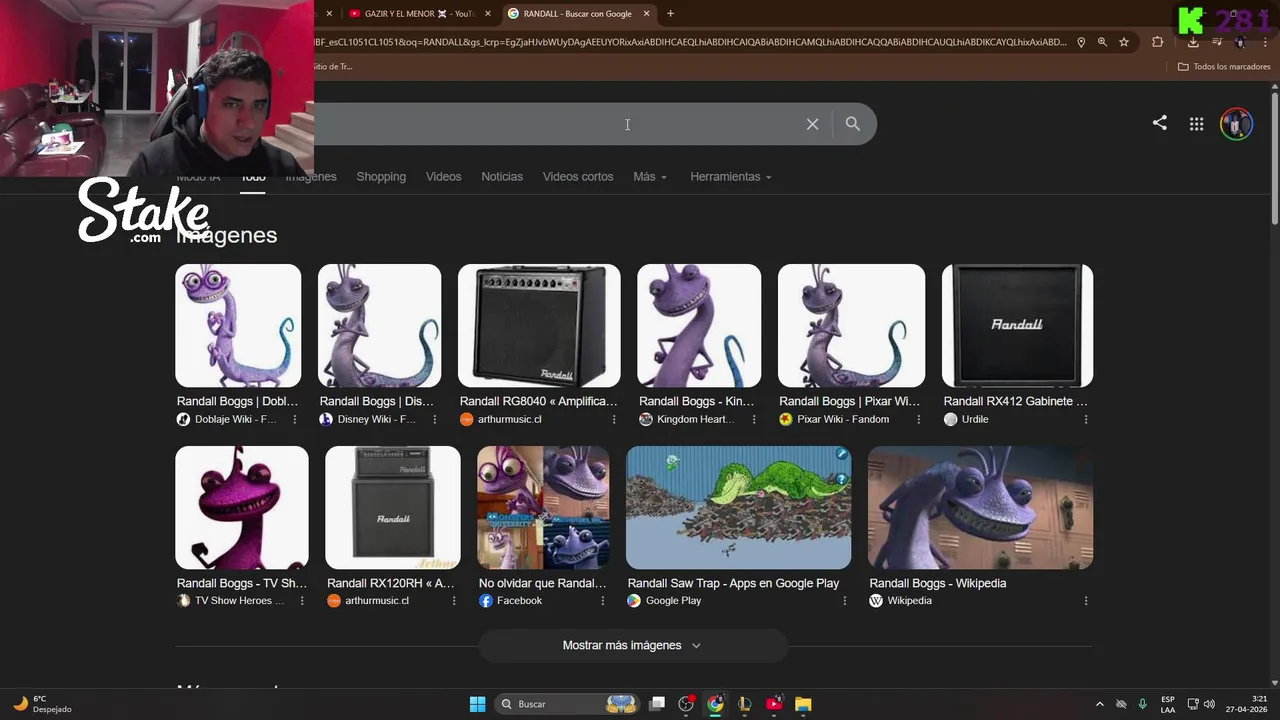This screenshot has width=1280, height=720.
Task: Click the share icon on Google results page
Action: tap(1159, 123)
